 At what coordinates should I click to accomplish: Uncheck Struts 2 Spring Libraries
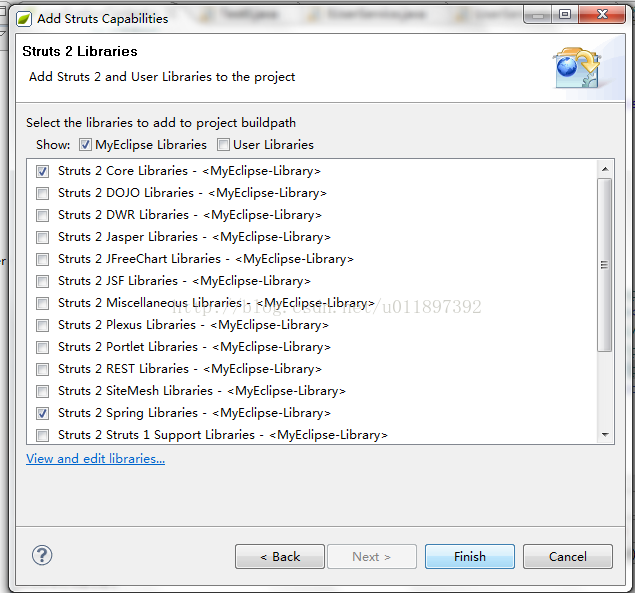click(43, 413)
